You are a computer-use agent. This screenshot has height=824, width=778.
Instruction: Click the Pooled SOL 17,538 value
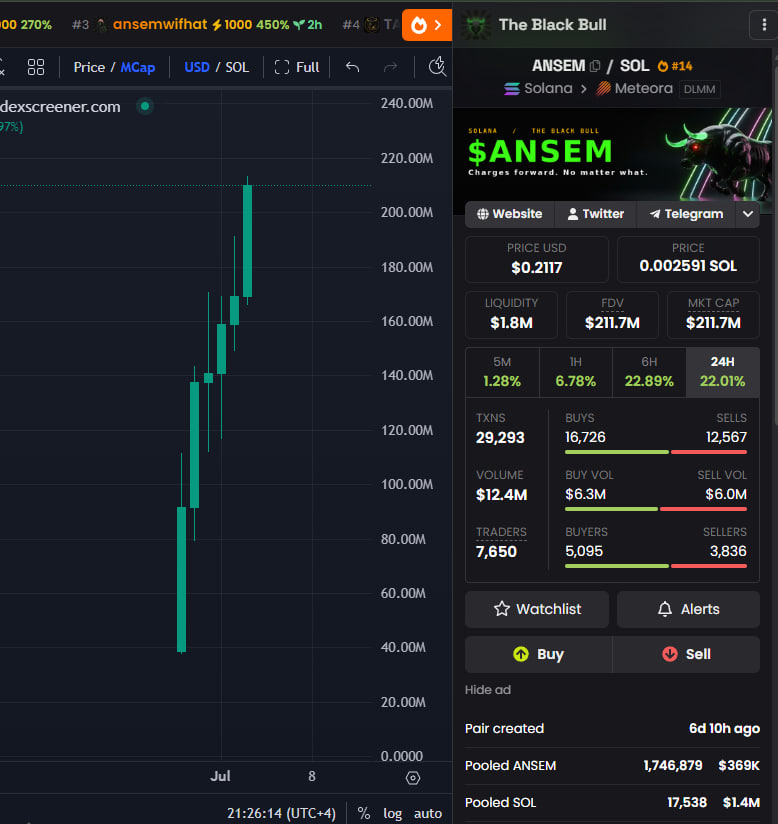tap(687, 802)
